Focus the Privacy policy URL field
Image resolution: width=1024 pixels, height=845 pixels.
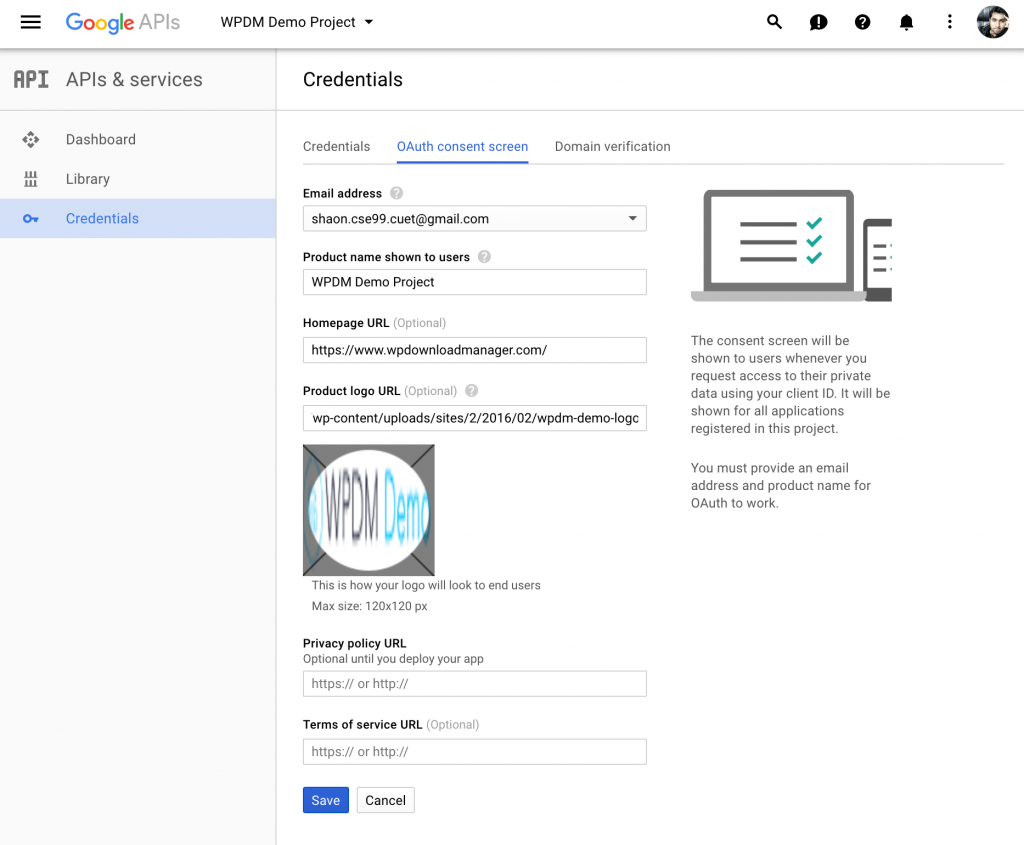point(475,684)
